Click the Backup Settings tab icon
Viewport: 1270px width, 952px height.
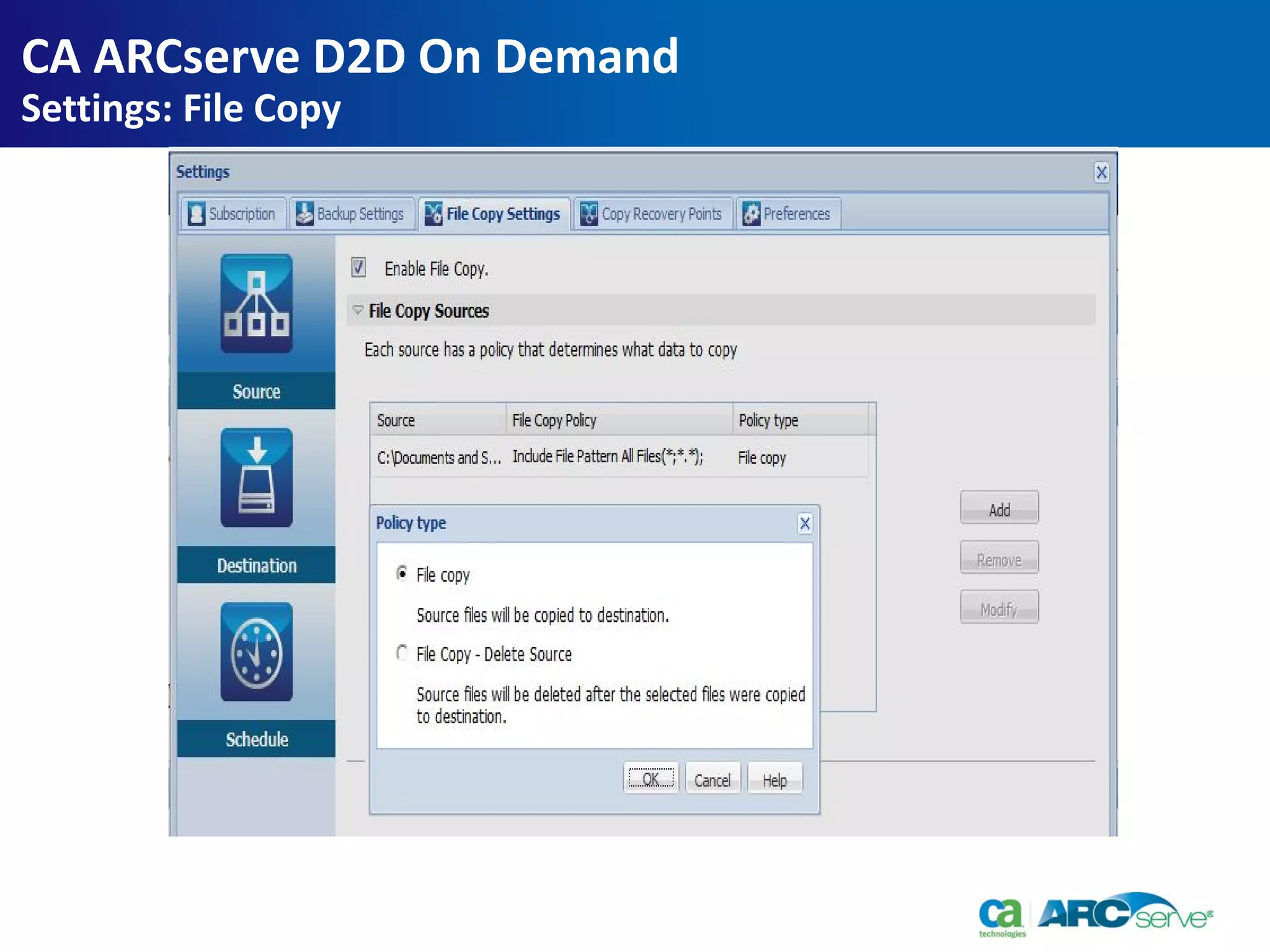(x=304, y=214)
